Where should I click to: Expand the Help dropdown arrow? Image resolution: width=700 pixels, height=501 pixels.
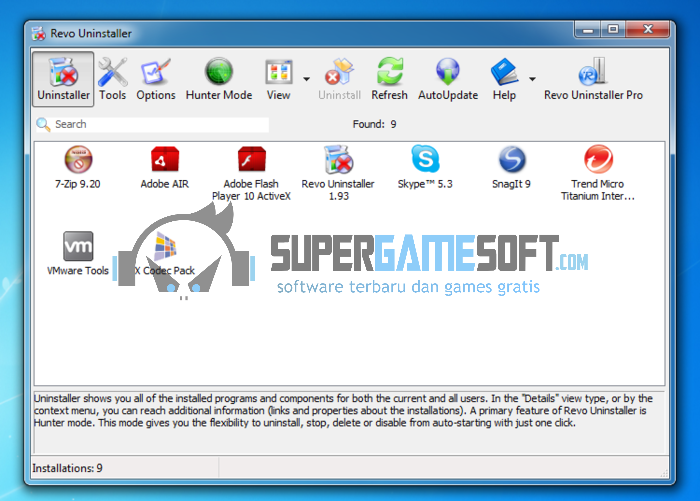(532, 79)
